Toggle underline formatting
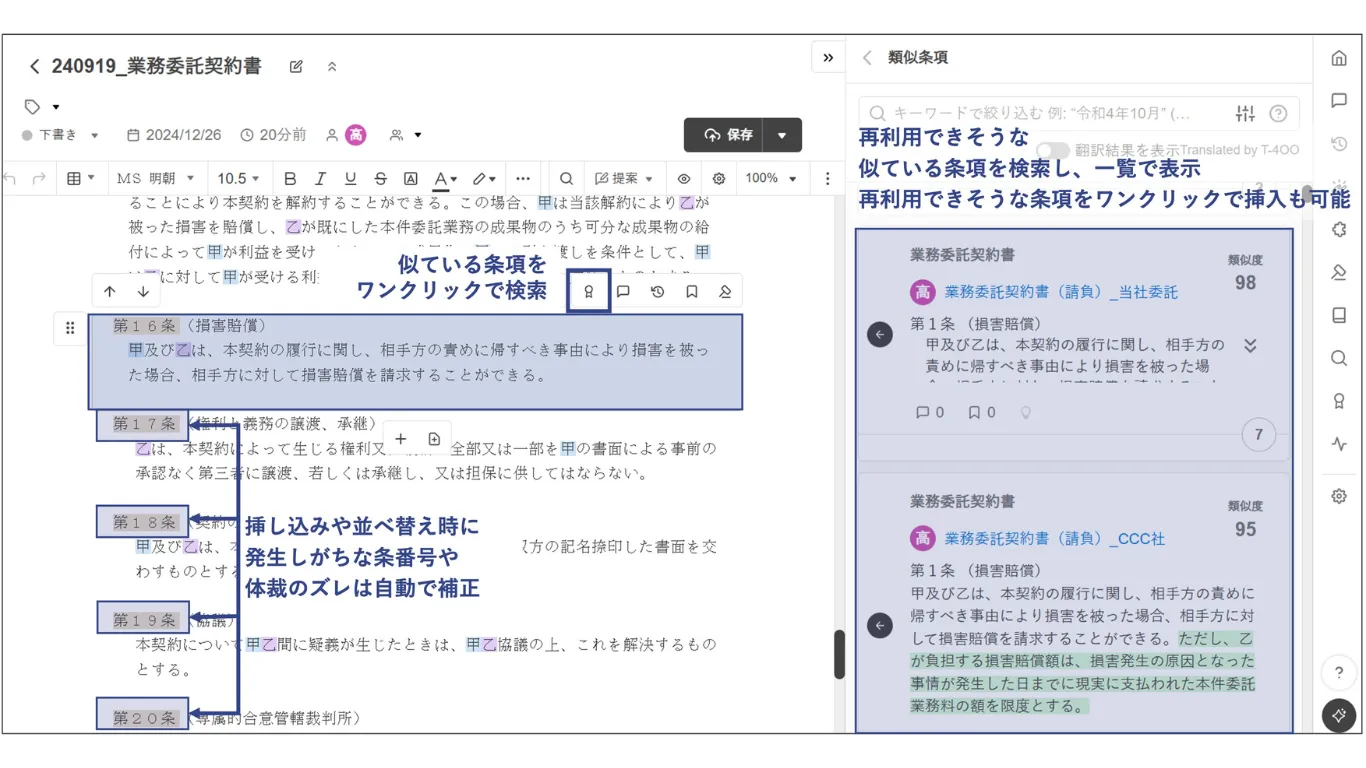The width and height of the screenshot is (1366, 768). tap(350, 178)
